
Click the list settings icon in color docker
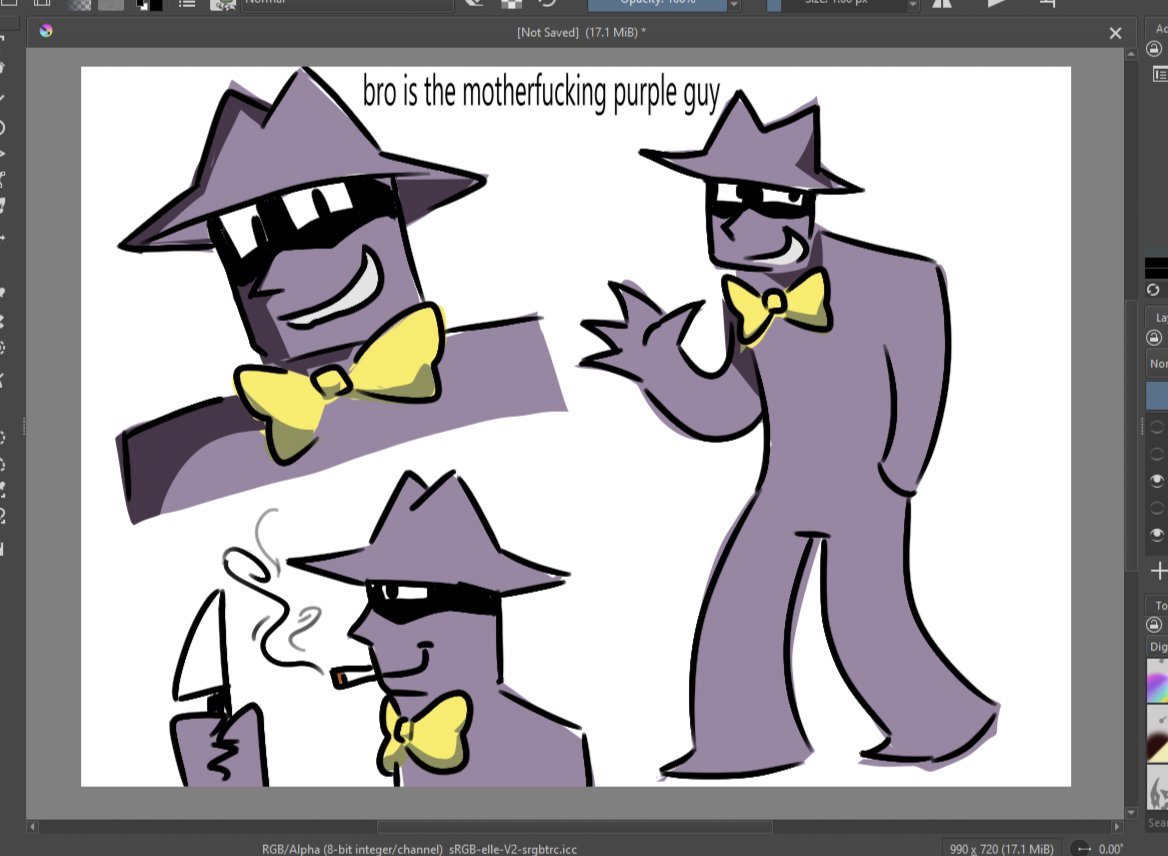point(1160,74)
